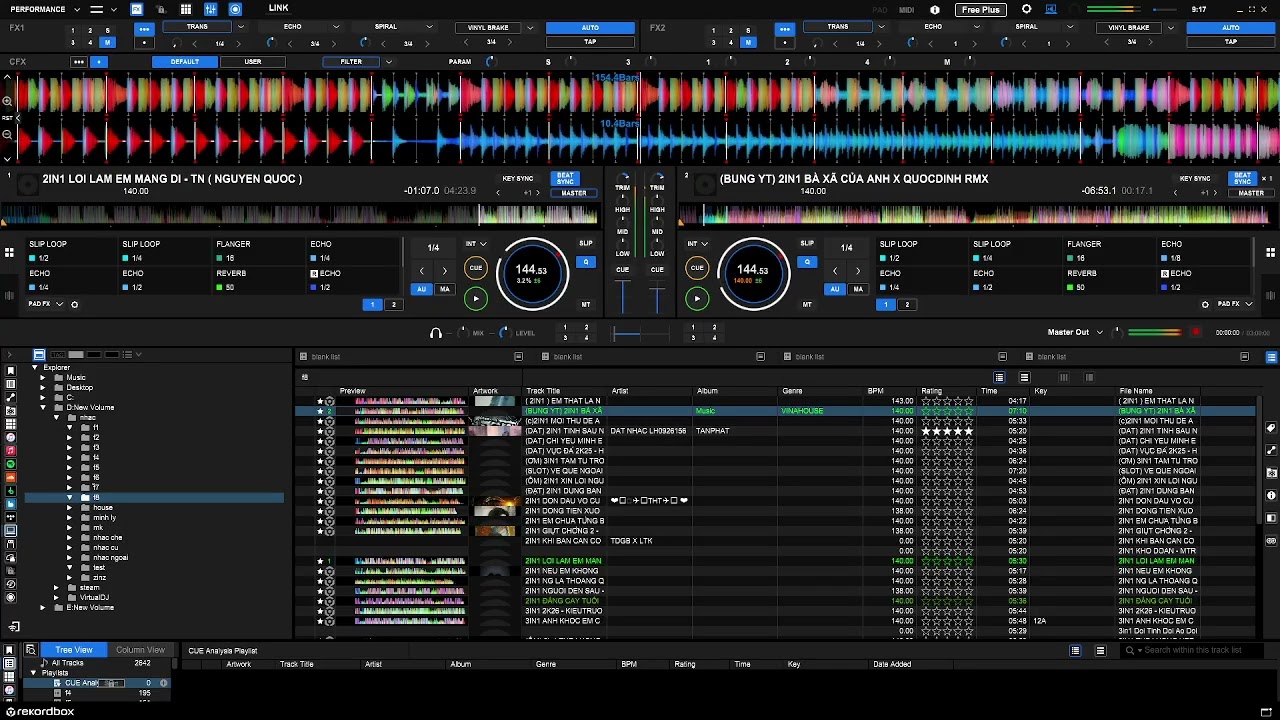The width and height of the screenshot is (1280, 720).
Task: Play deck 1
Action: pyautogui.click(x=476, y=298)
